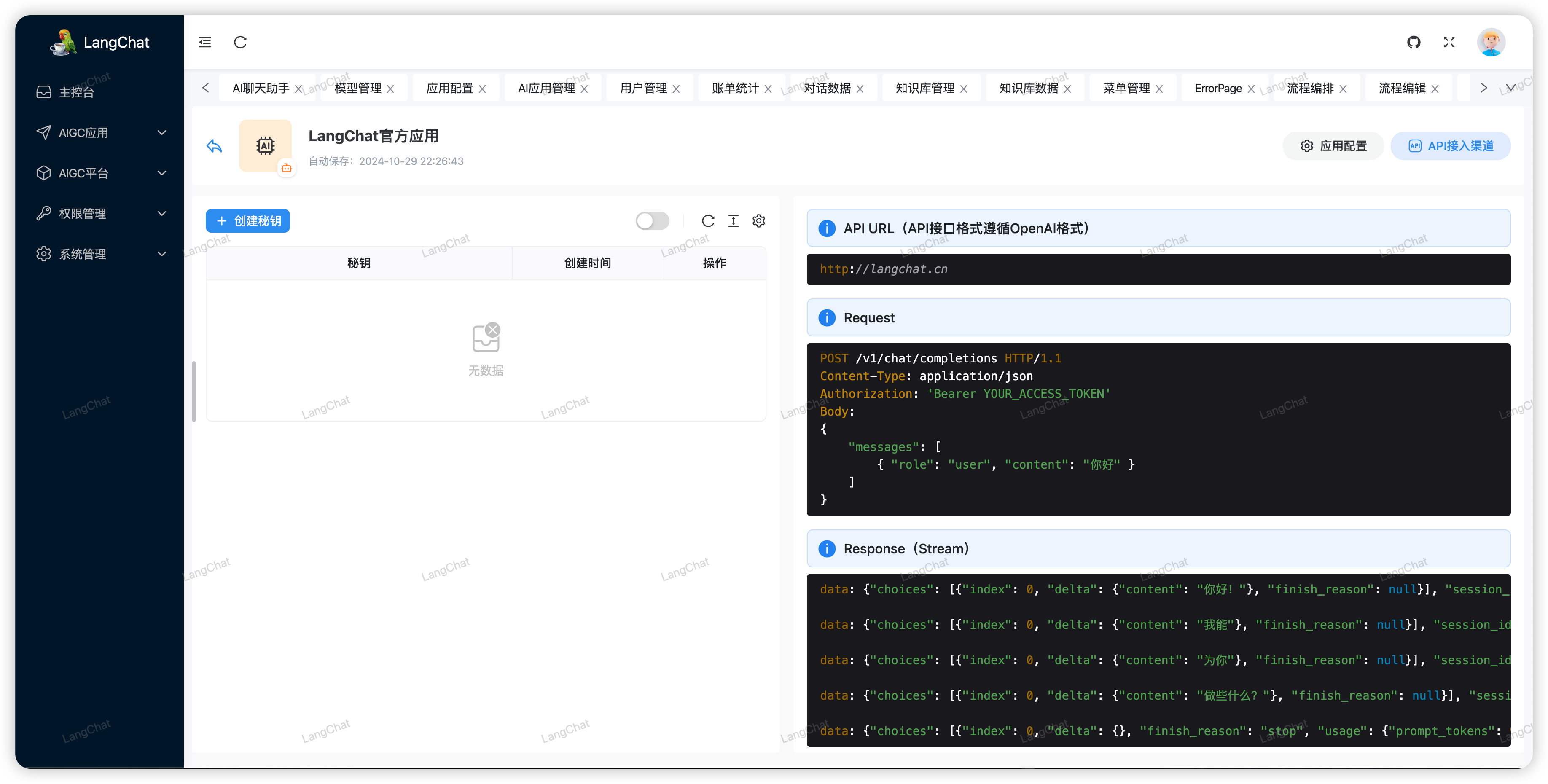1548x784 pixels.
Task: Enter fullscreen mode icon
Action: 1449,42
